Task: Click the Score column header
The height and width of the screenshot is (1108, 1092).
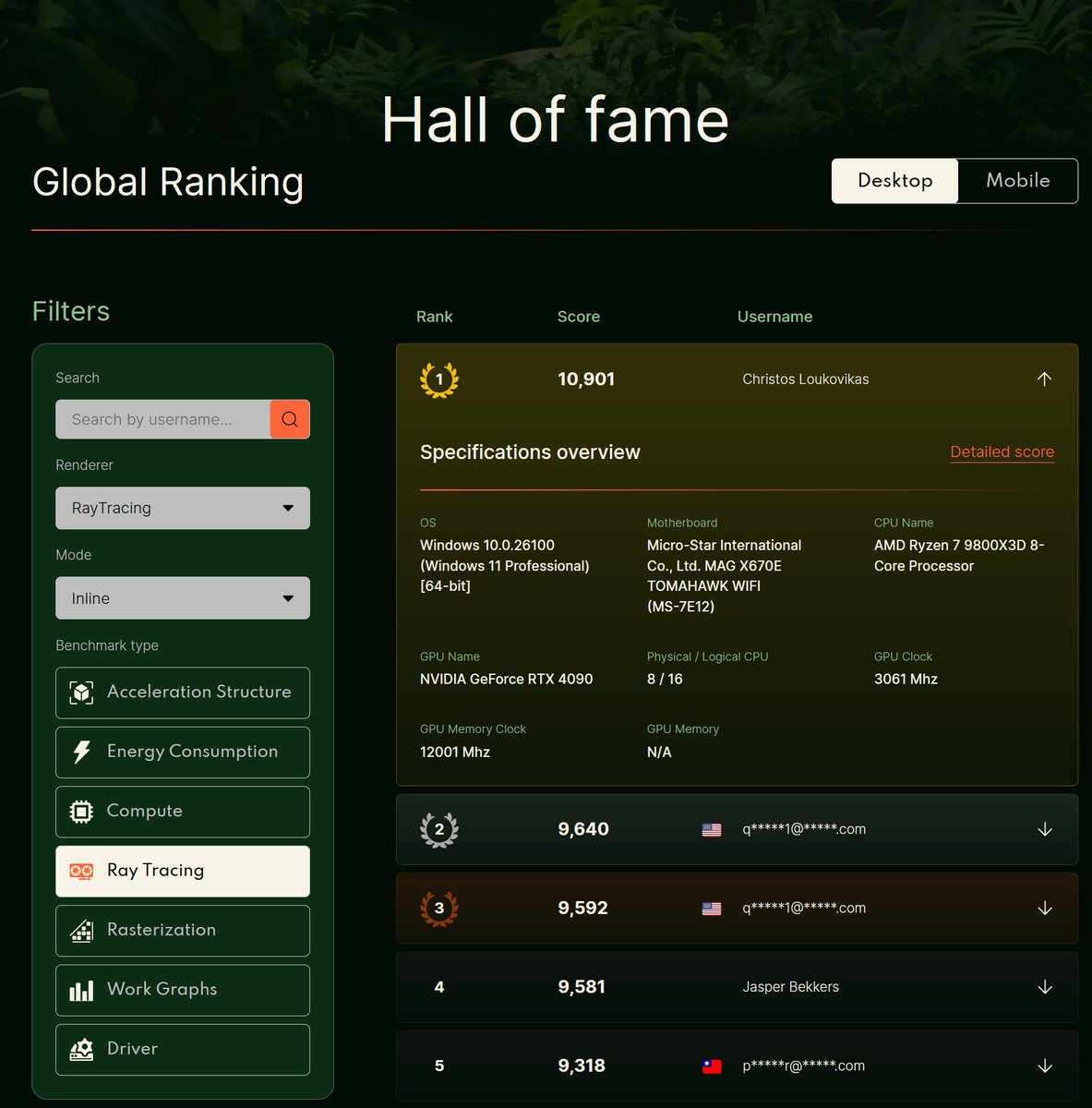Action: tap(578, 316)
